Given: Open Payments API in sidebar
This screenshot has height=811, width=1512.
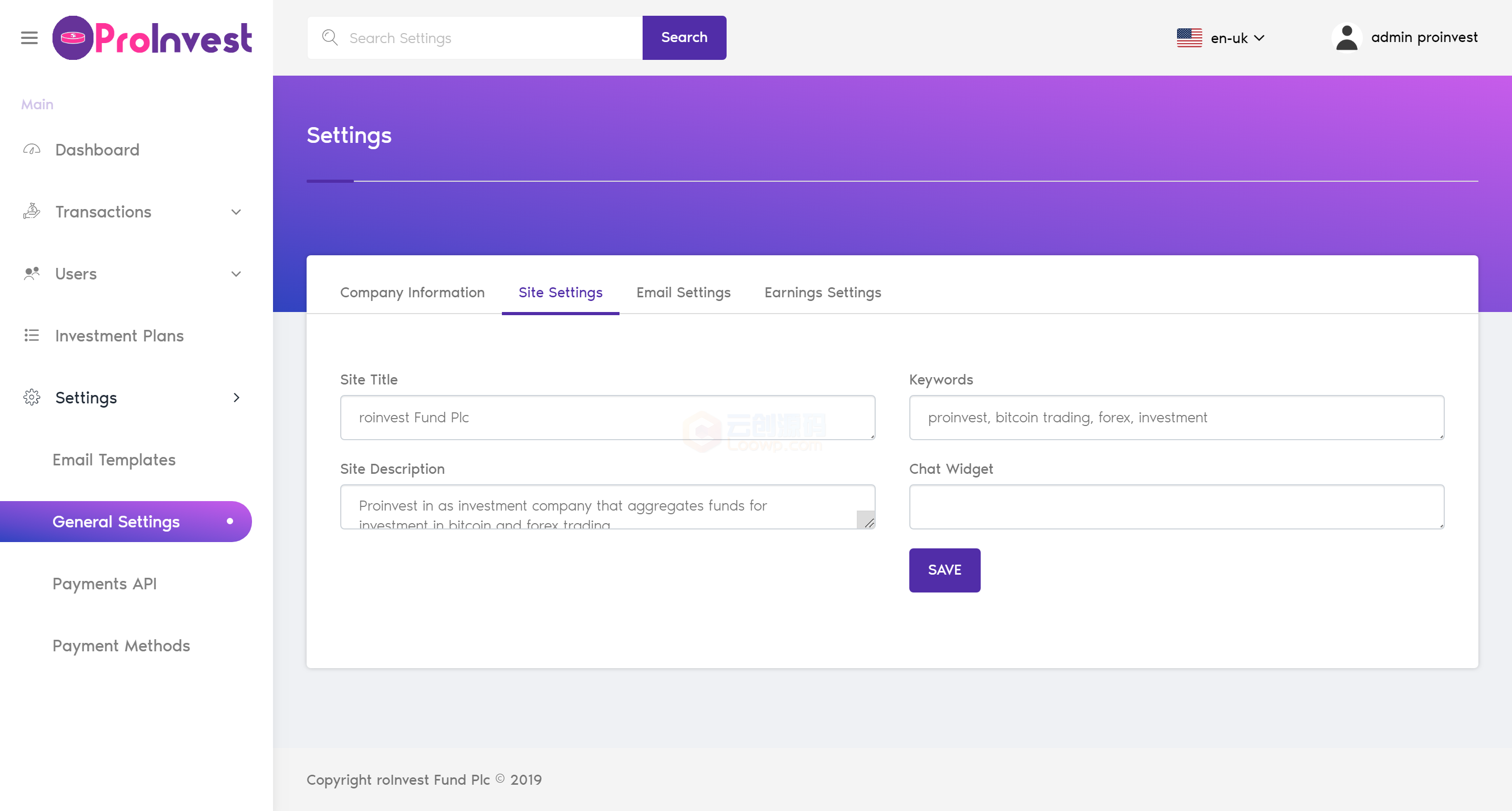Looking at the screenshot, I should [104, 584].
